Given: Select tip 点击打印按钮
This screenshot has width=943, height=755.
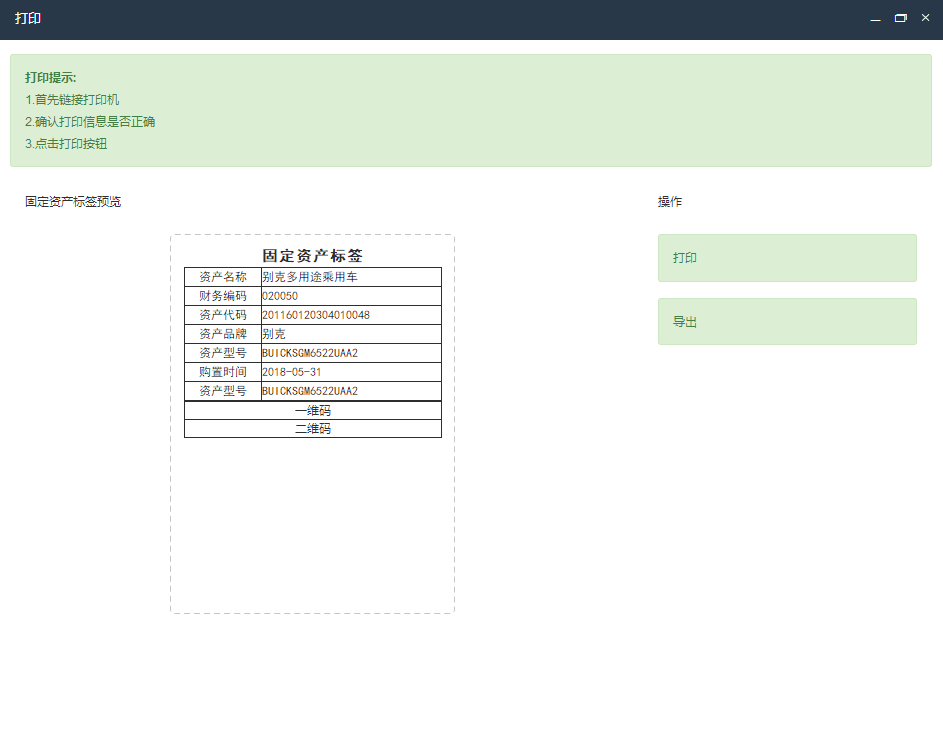Looking at the screenshot, I should pyautogui.click(x=66, y=144).
